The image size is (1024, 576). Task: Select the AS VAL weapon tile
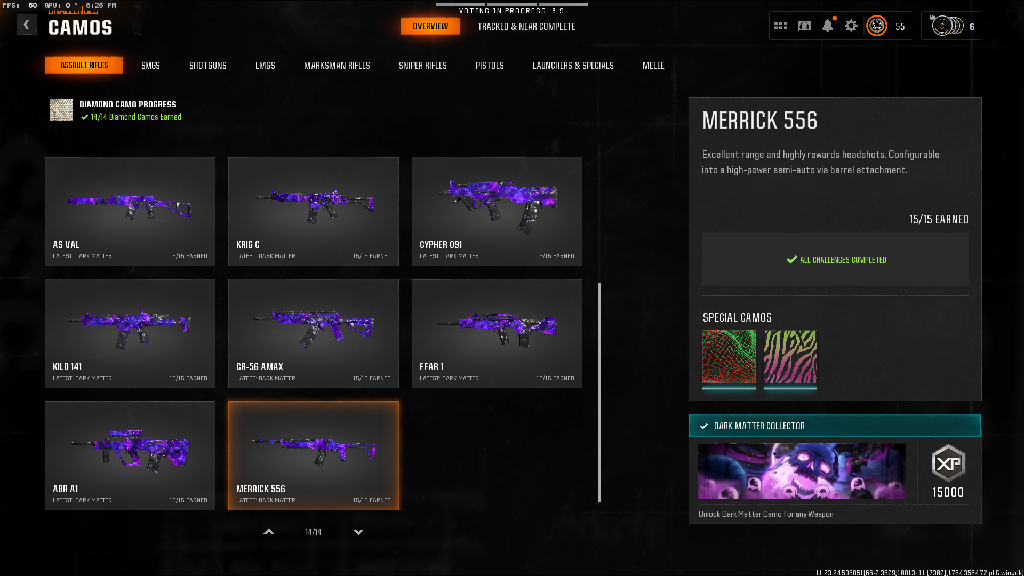tap(130, 211)
